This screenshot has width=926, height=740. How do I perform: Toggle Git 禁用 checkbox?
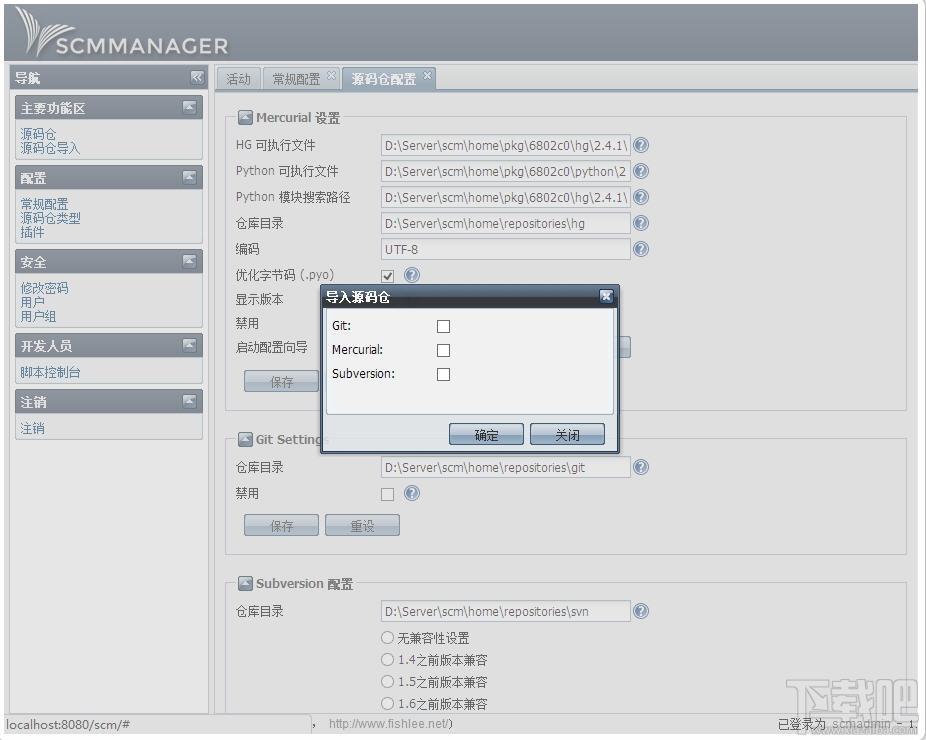pos(387,494)
